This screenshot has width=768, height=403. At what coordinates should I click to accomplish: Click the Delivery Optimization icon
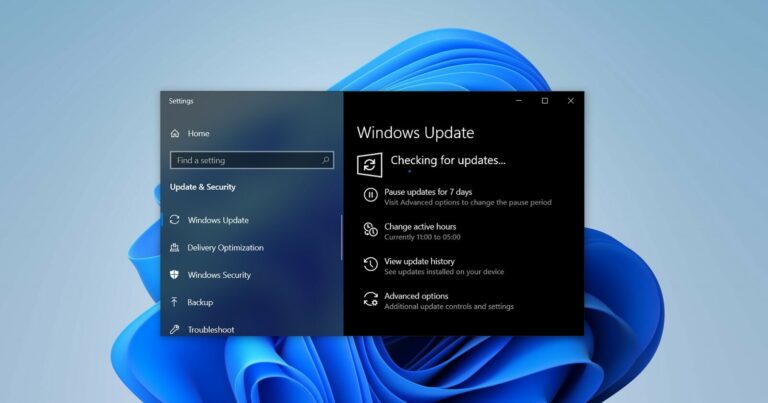click(174, 247)
